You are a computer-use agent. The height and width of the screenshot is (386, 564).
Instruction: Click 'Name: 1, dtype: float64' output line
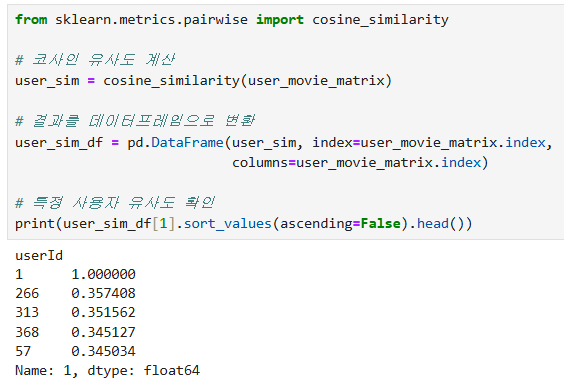107,371
